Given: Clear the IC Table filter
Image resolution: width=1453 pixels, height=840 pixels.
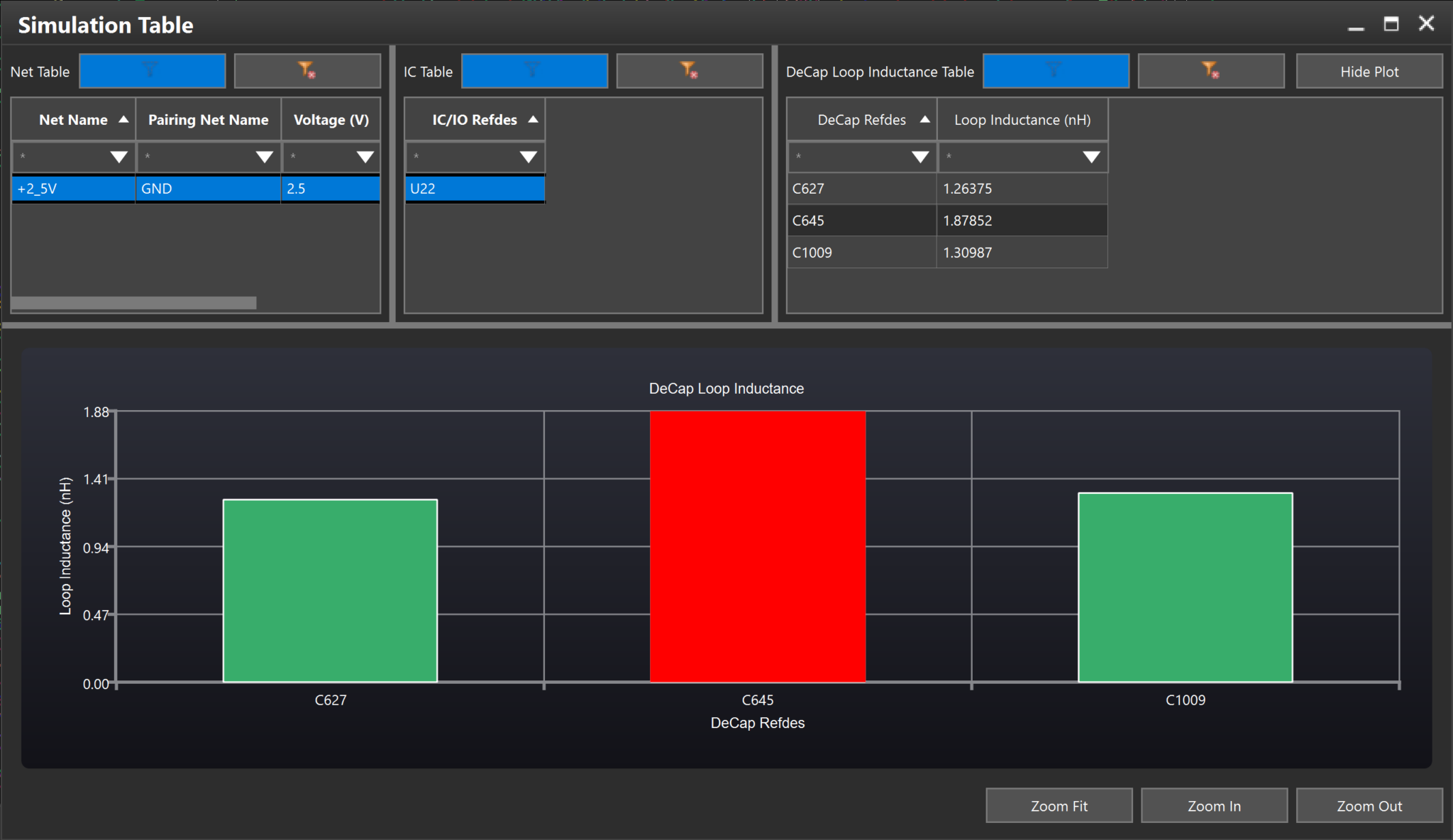Looking at the screenshot, I should pos(688,70).
